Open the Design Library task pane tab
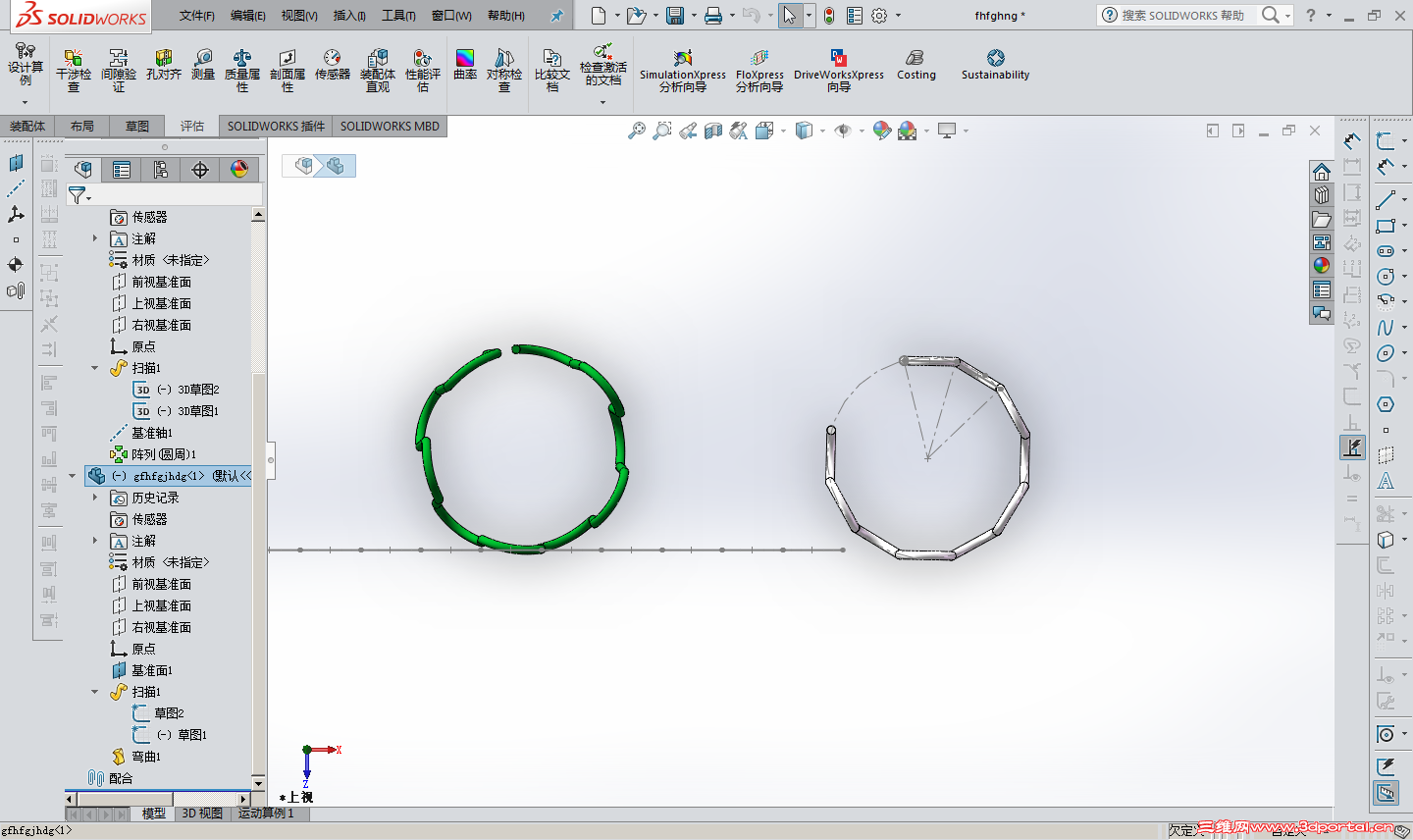 [x=1322, y=194]
